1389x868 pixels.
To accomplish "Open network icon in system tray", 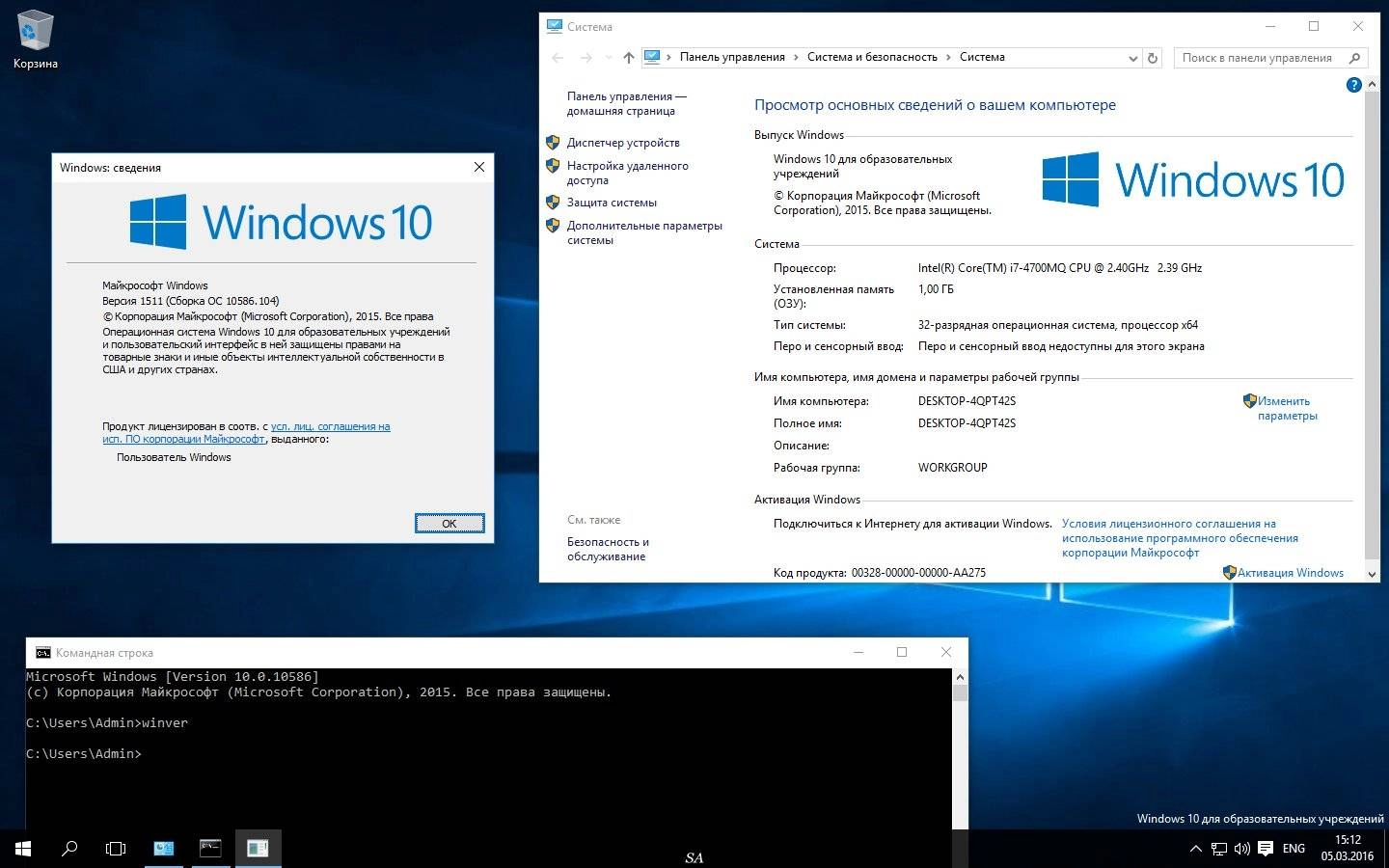I will tap(1219, 849).
